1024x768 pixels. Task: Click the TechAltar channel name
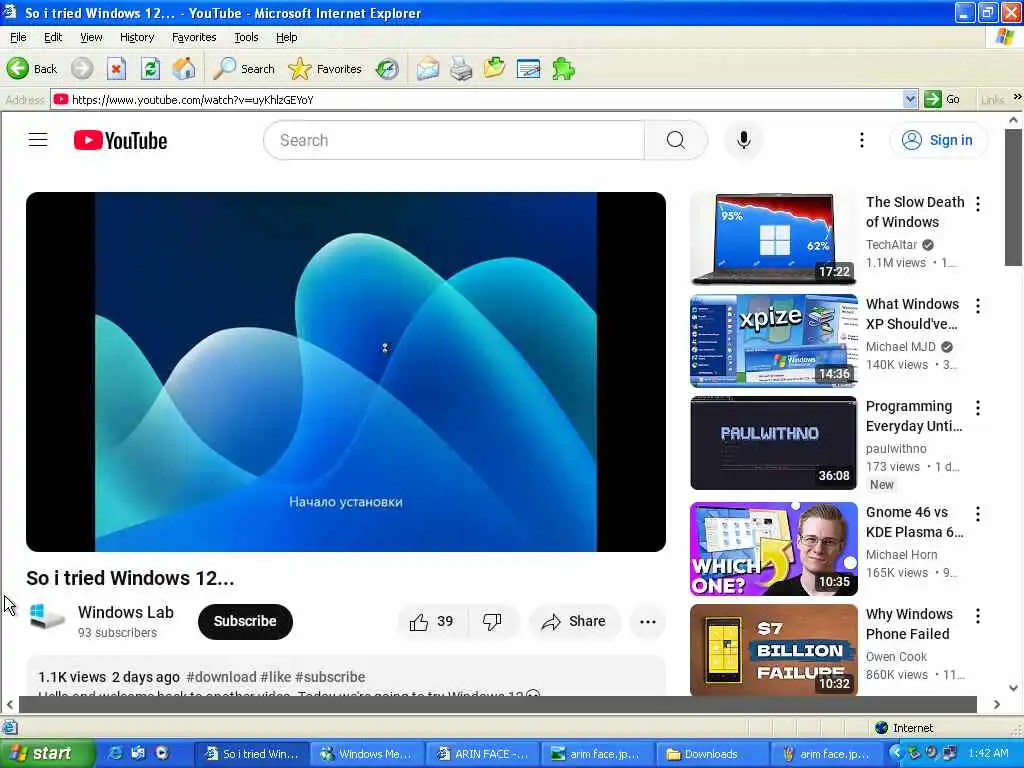point(891,244)
